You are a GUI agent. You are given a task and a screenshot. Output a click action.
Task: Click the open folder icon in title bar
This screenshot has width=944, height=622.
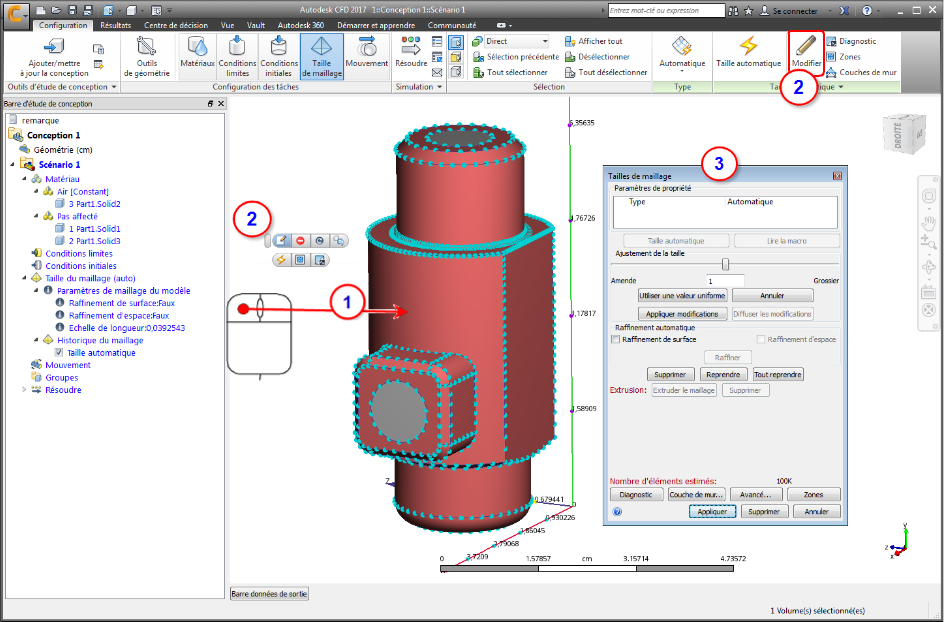[55, 10]
